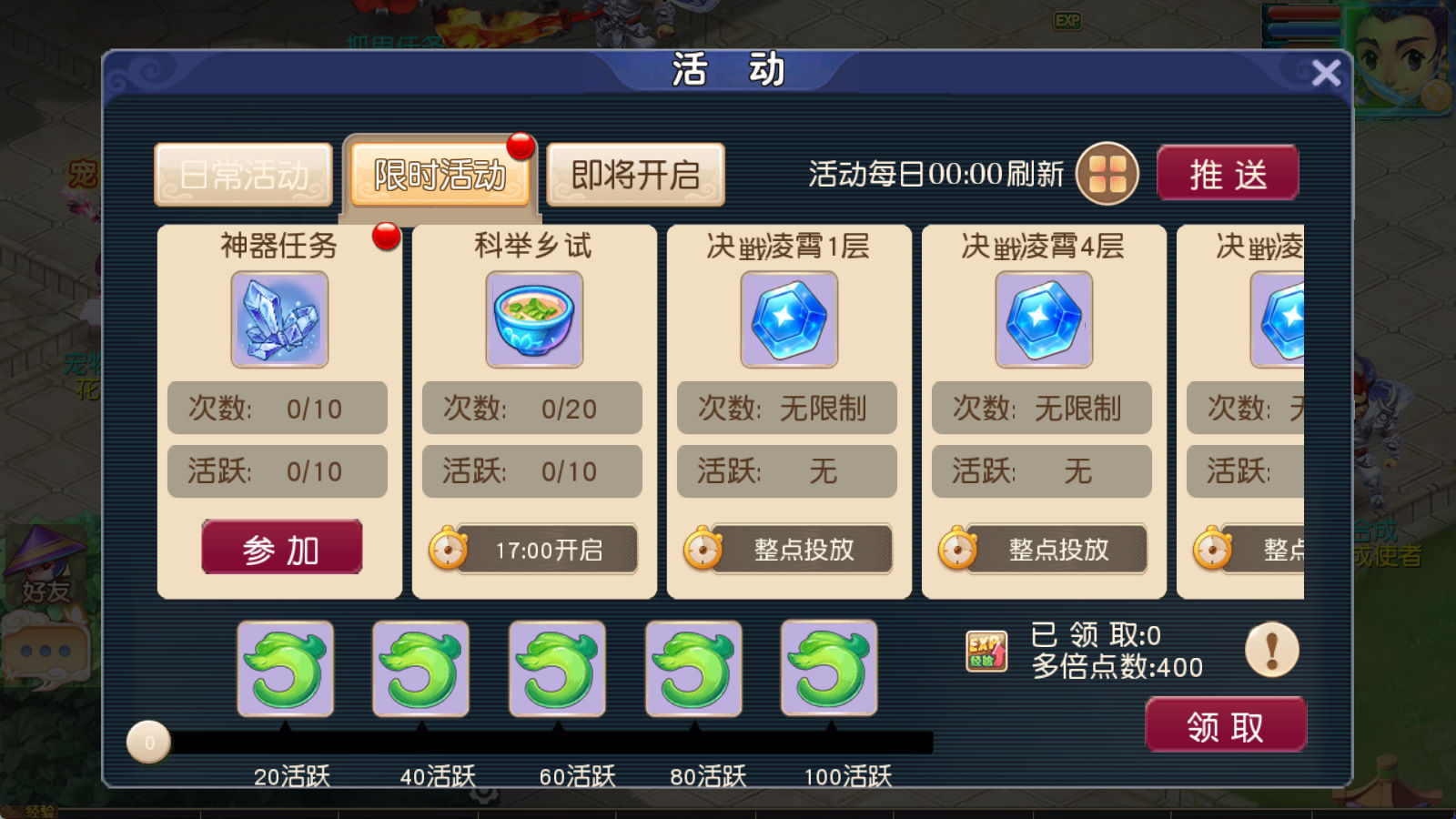Switch to the 日常活动 tab
This screenshot has width=1456, height=819.
coord(244,174)
